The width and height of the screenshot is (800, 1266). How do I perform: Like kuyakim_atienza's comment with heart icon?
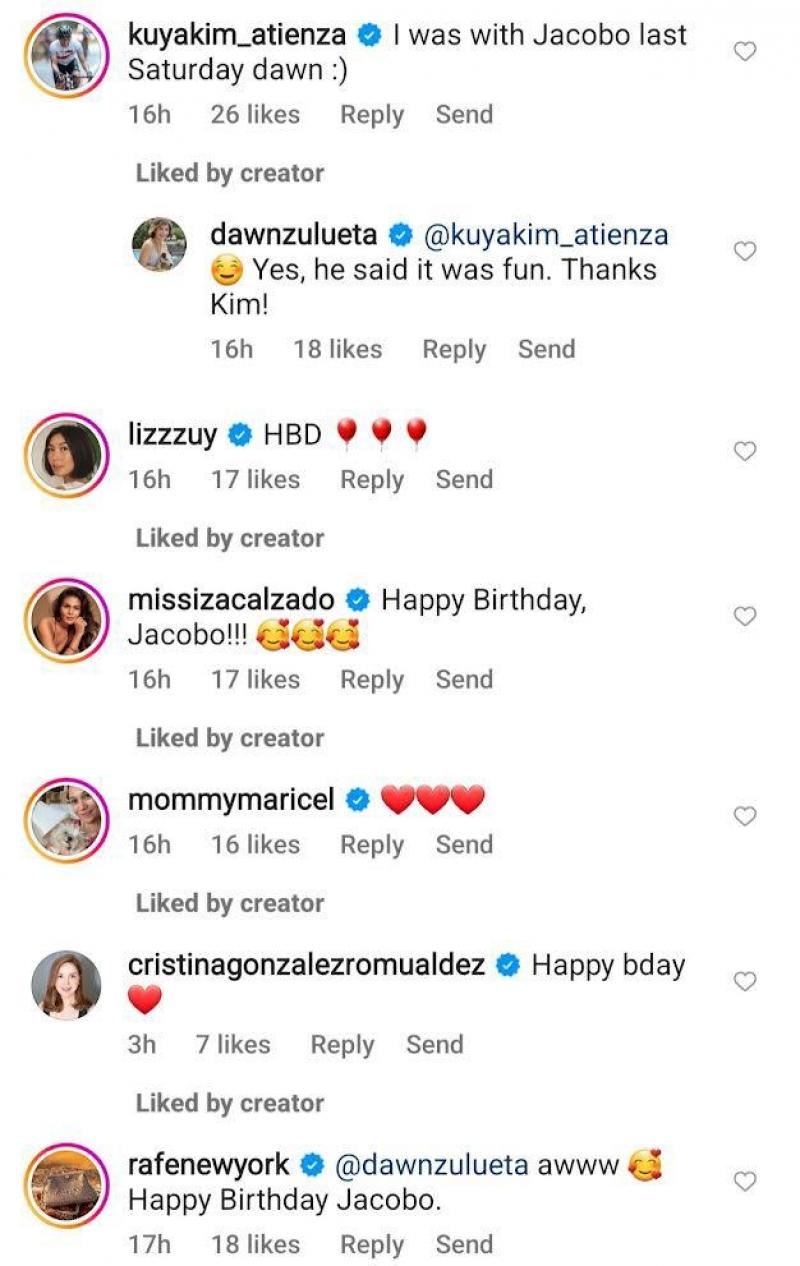(x=745, y=51)
